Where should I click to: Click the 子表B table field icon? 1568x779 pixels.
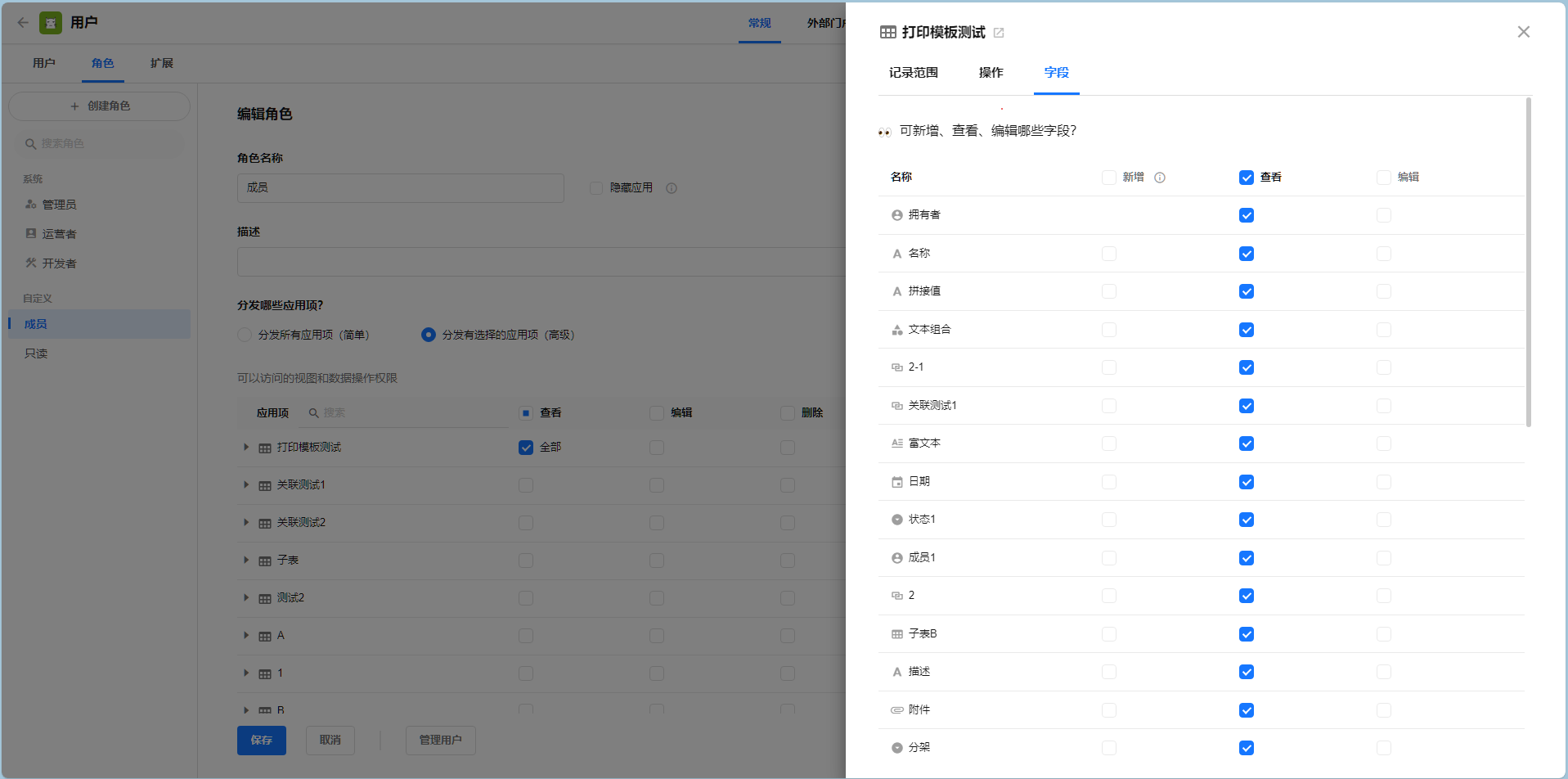pos(897,634)
